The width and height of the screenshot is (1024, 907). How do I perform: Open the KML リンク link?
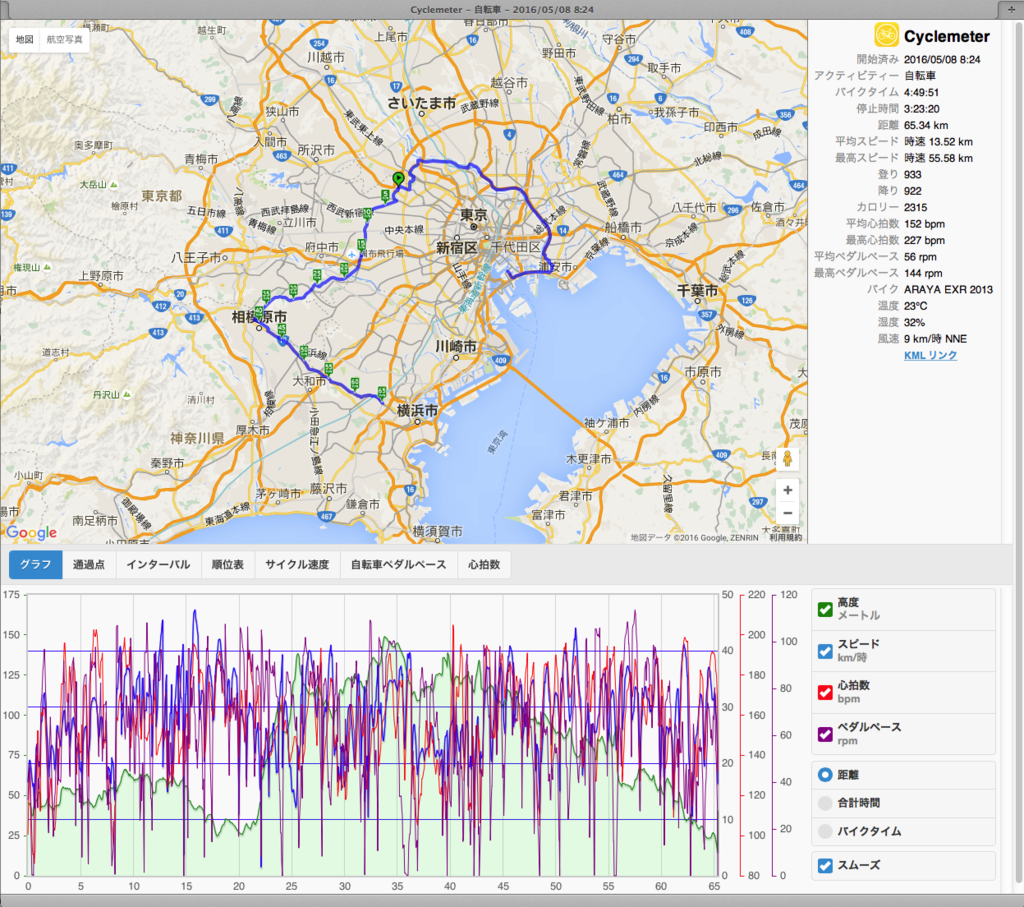[x=931, y=355]
